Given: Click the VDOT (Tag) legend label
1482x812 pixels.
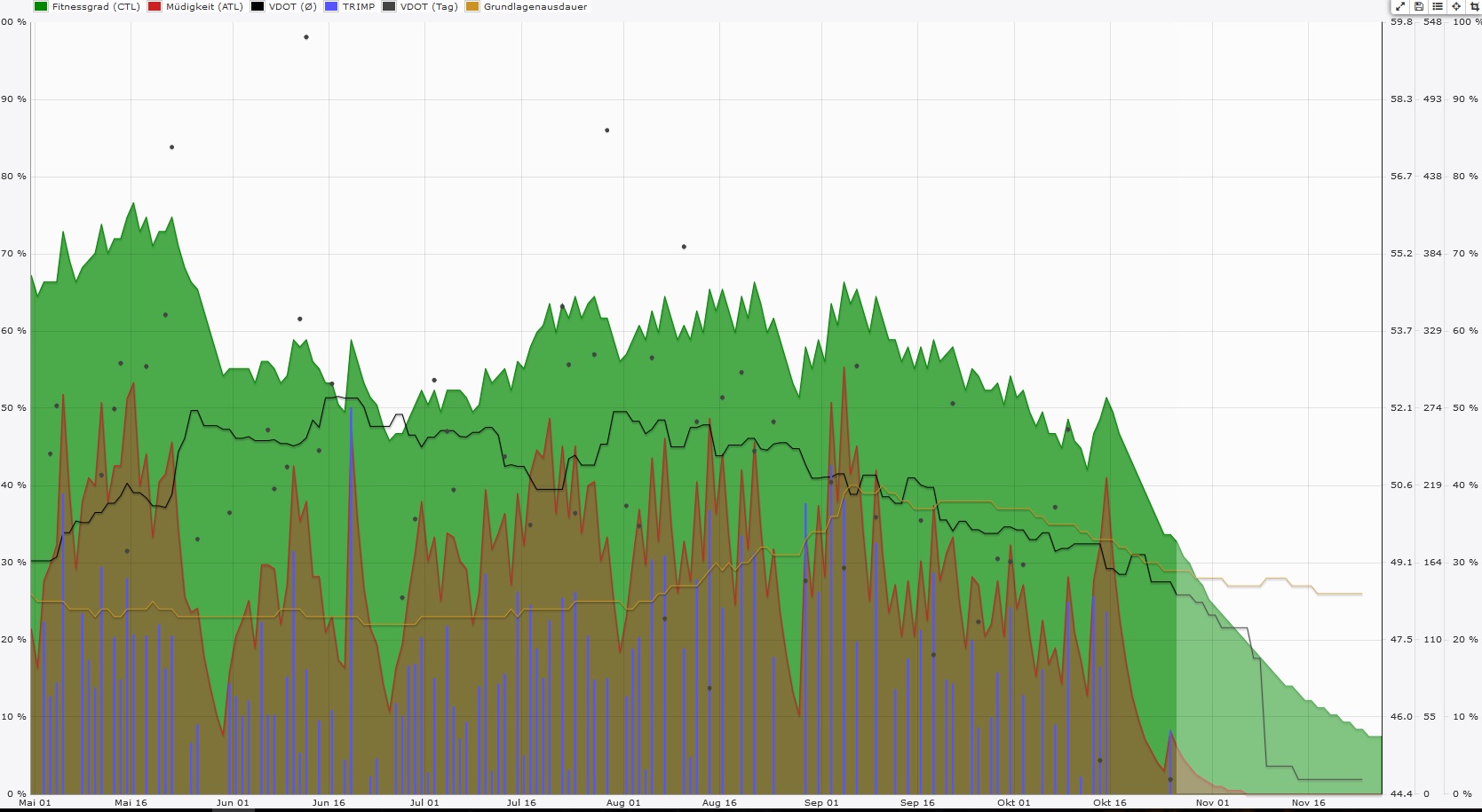Looking at the screenshot, I should (x=429, y=7).
